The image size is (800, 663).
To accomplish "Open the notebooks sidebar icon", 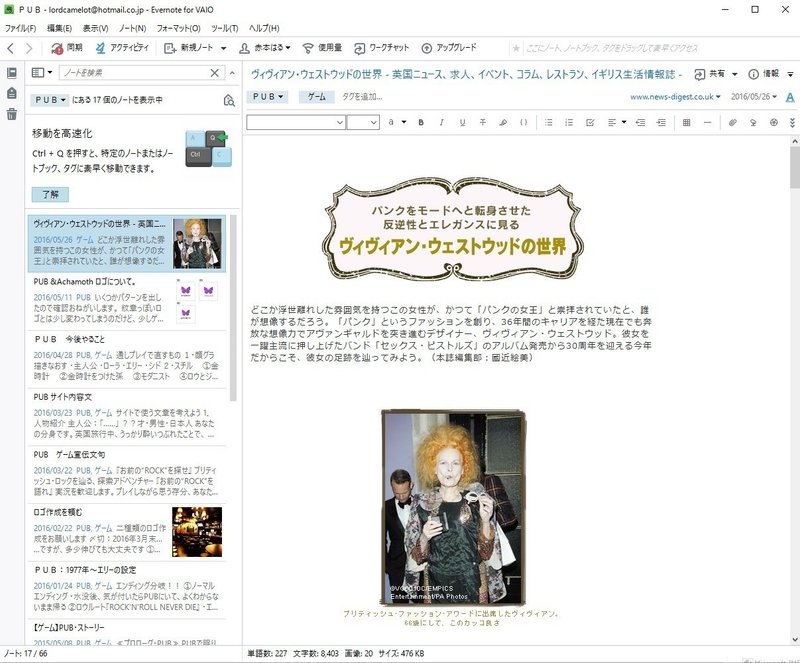I will pos(12,73).
